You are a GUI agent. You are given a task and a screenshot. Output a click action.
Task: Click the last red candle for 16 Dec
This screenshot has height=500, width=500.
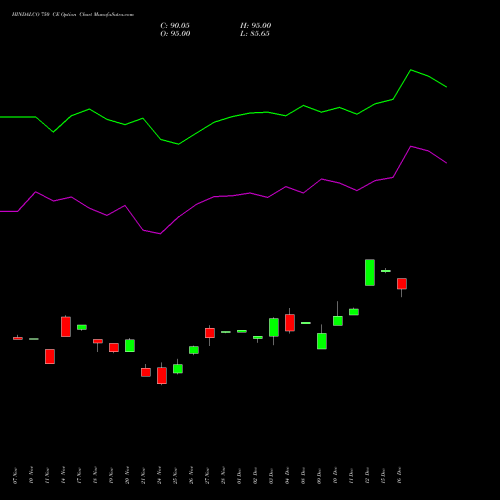(x=402, y=284)
